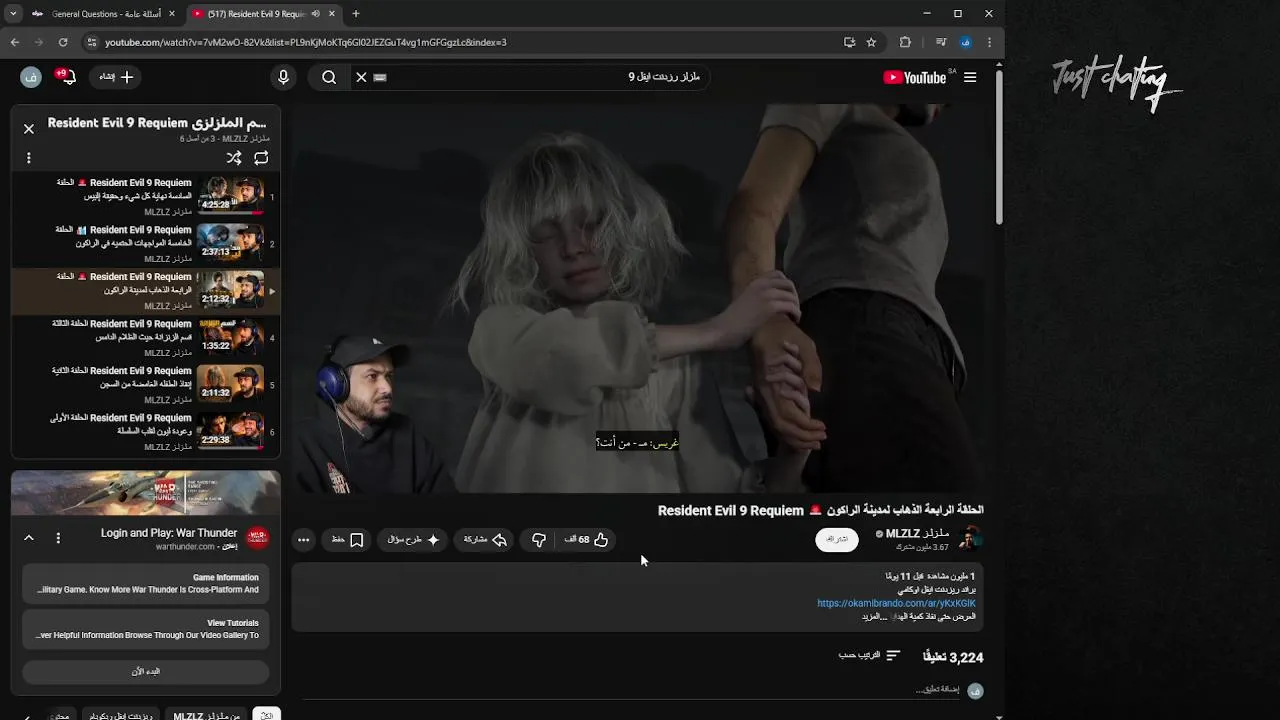Viewport: 1280px width, 720px height.
Task: Click 'Login and Play: War Thunder' title
Action: tap(169, 533)
